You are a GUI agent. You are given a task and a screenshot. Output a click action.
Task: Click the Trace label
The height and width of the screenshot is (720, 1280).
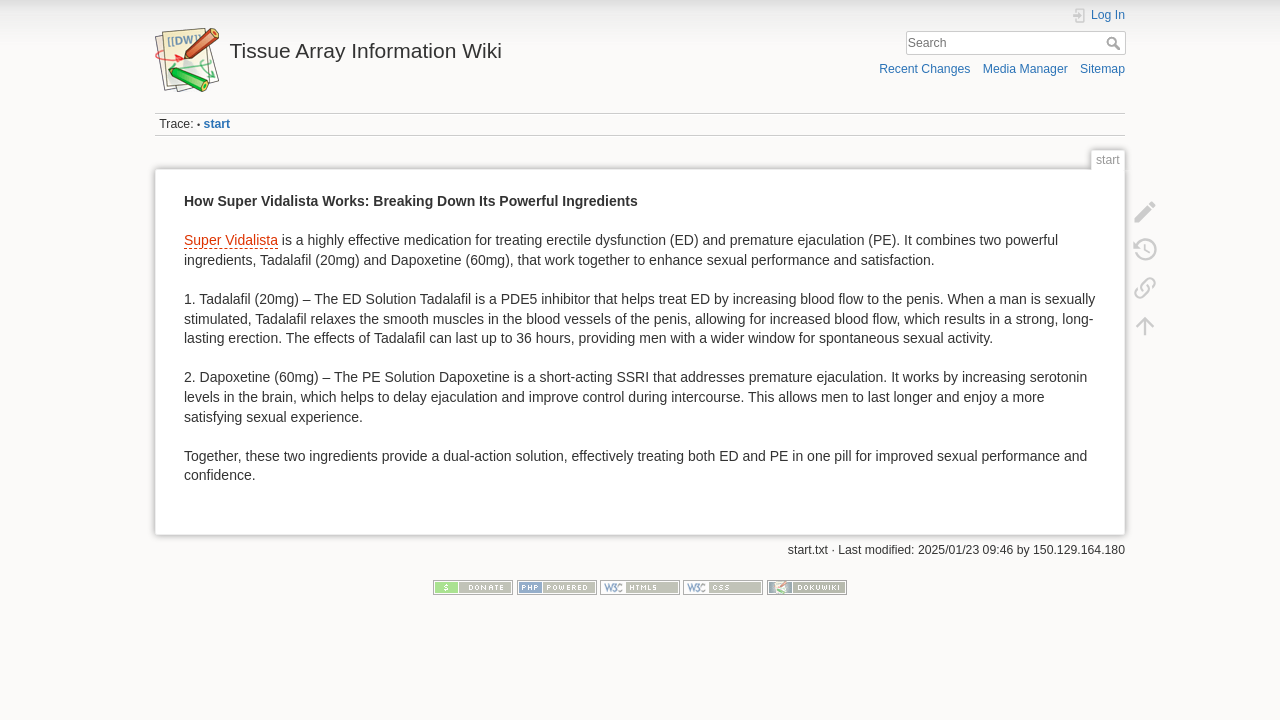pos(176,124)
